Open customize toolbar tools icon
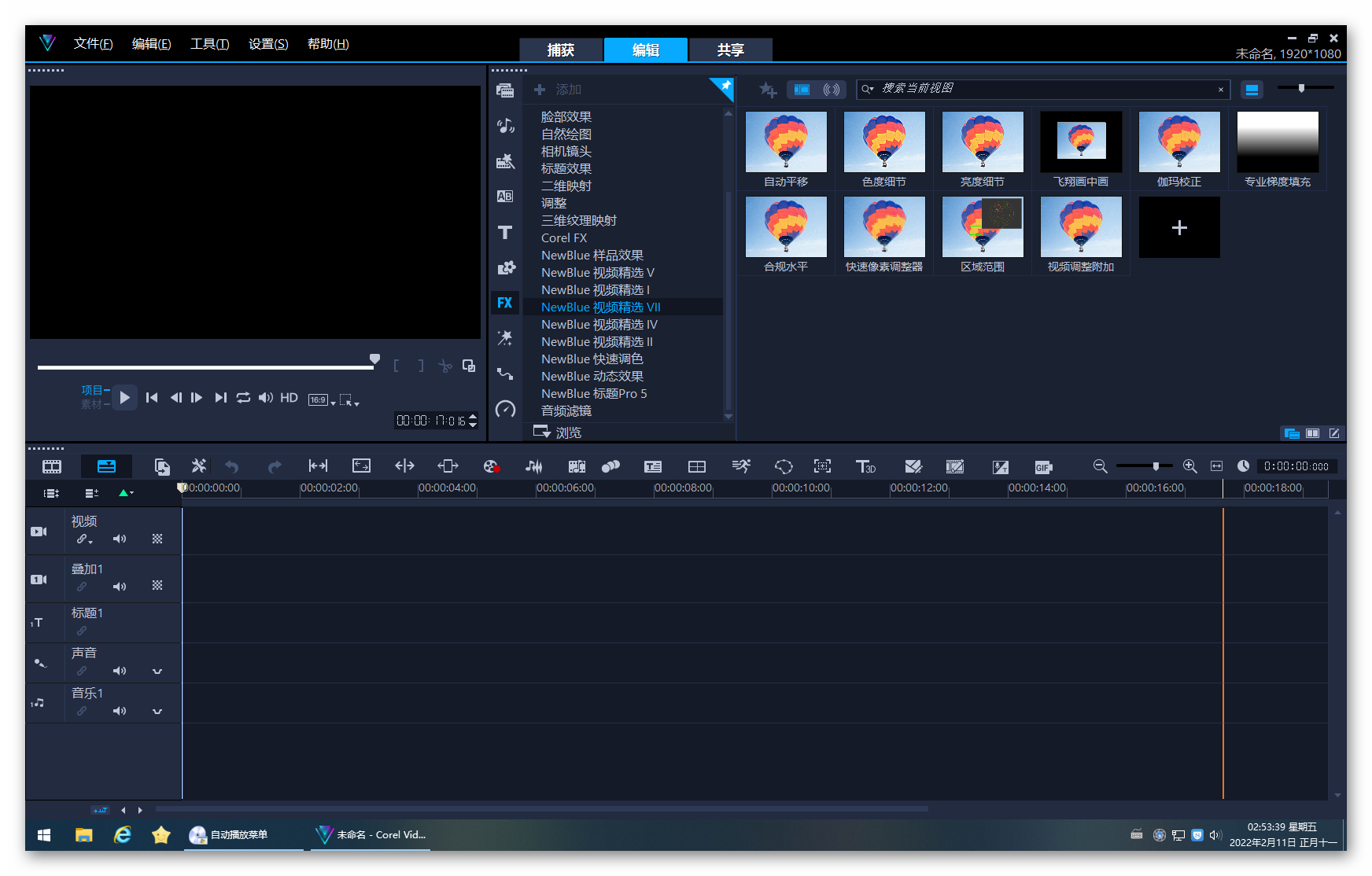Image resolution: width=1372 pixels, height=876 pixels. tap(199, 466)
